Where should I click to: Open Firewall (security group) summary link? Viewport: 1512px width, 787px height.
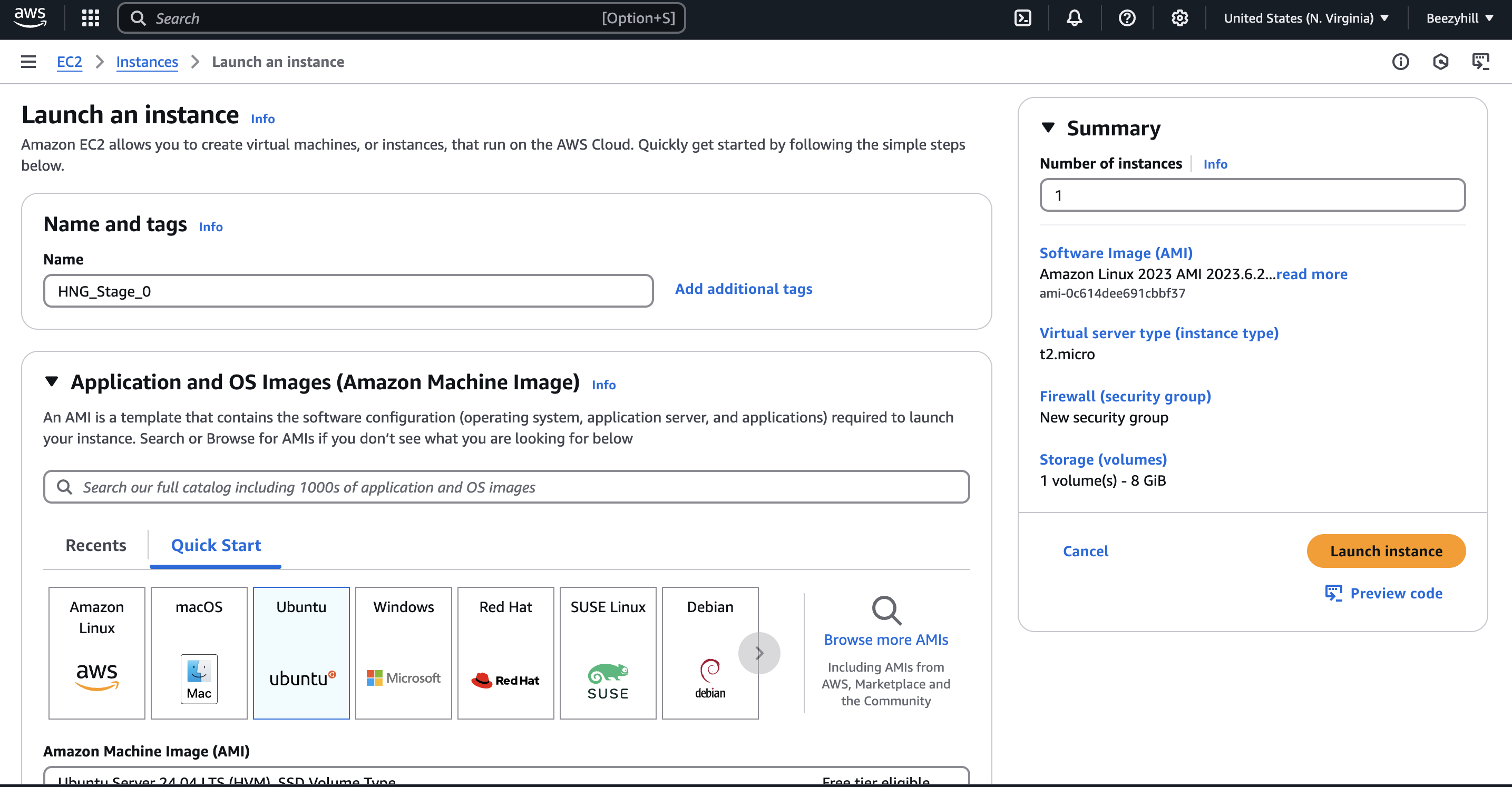tap(1125, 396)
